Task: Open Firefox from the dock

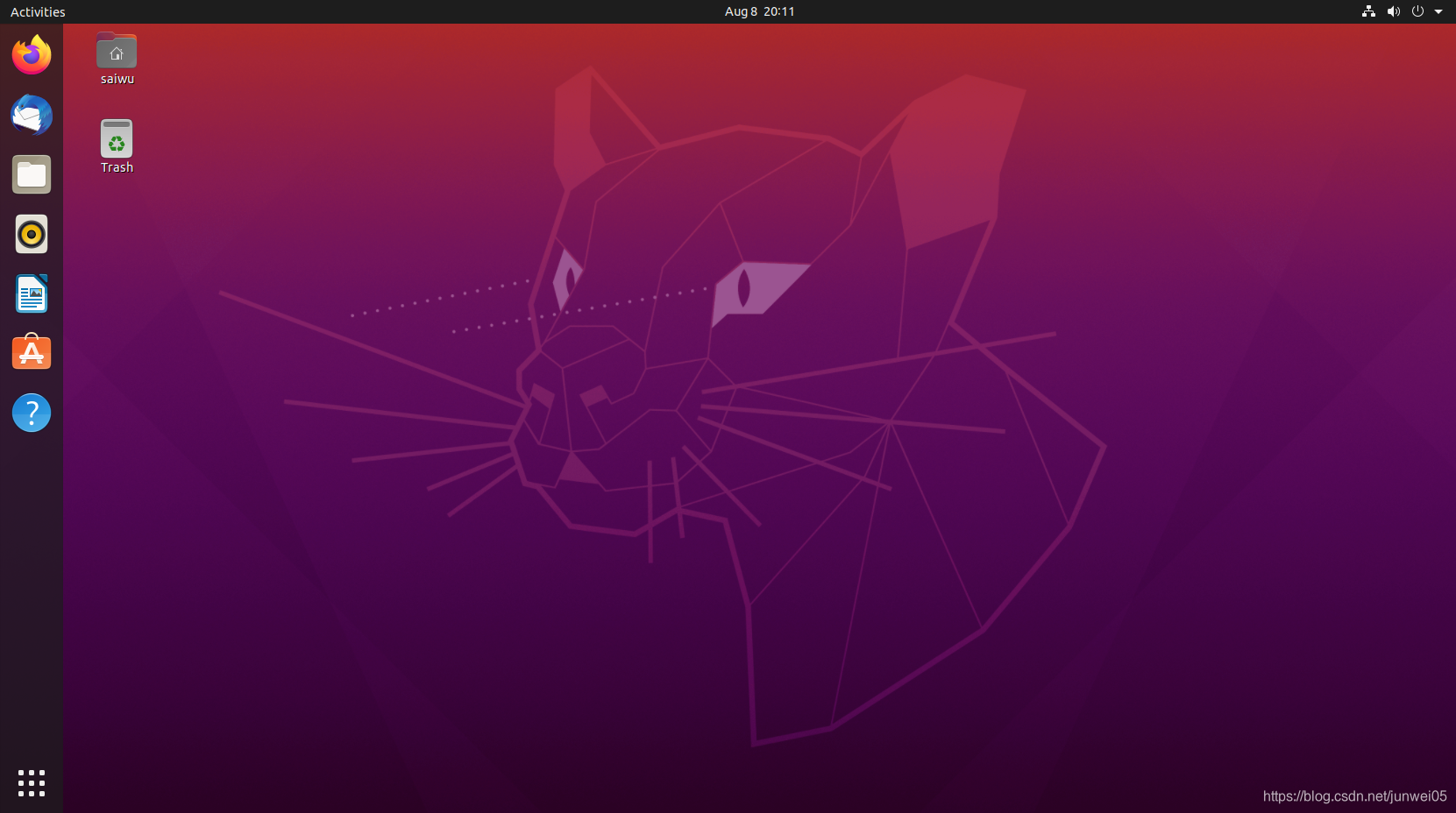Action: click(x=32, y=55)
